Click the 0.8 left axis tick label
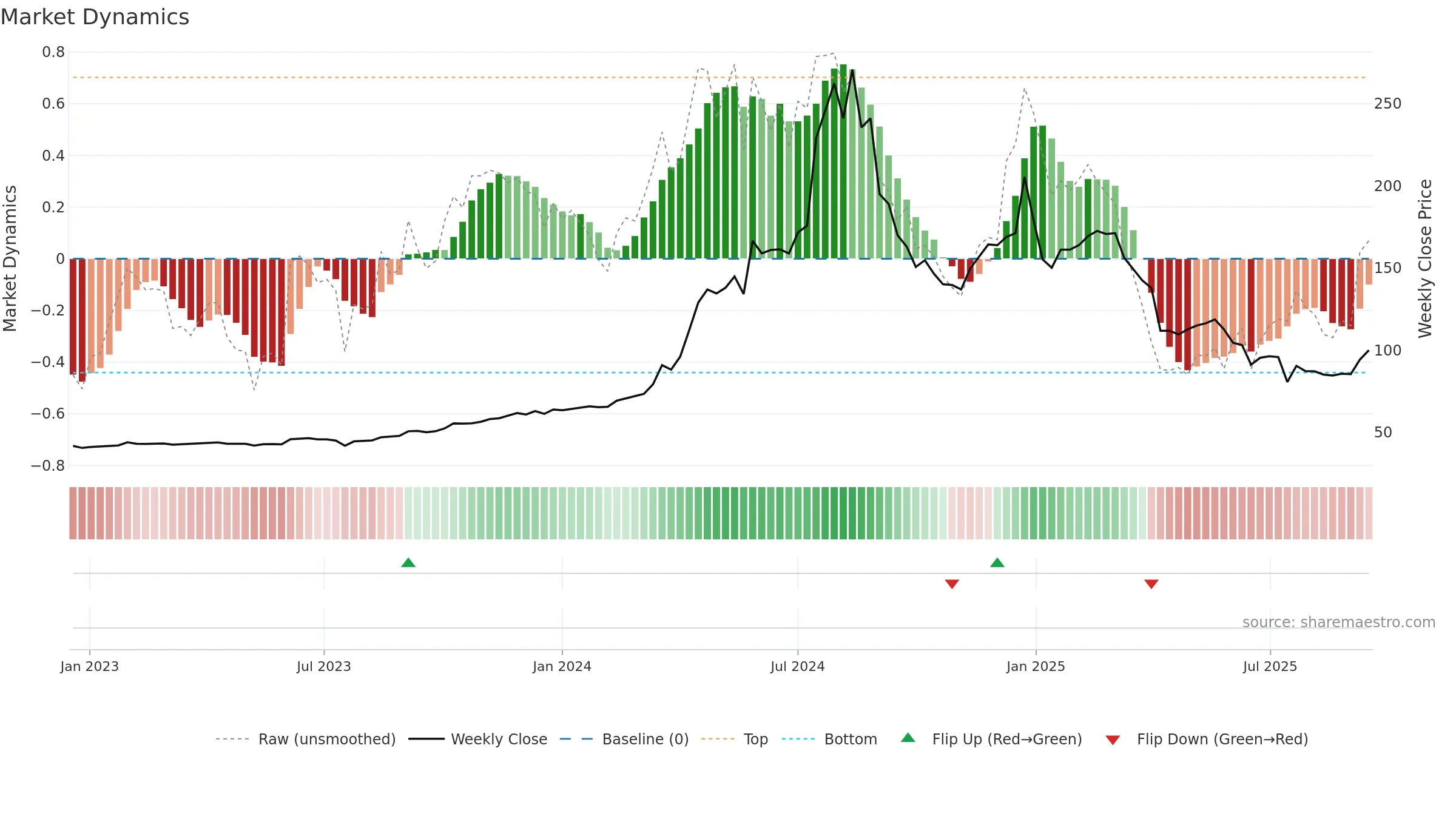This screenshot has width=1456, height=819. click(x=53, y=52)
